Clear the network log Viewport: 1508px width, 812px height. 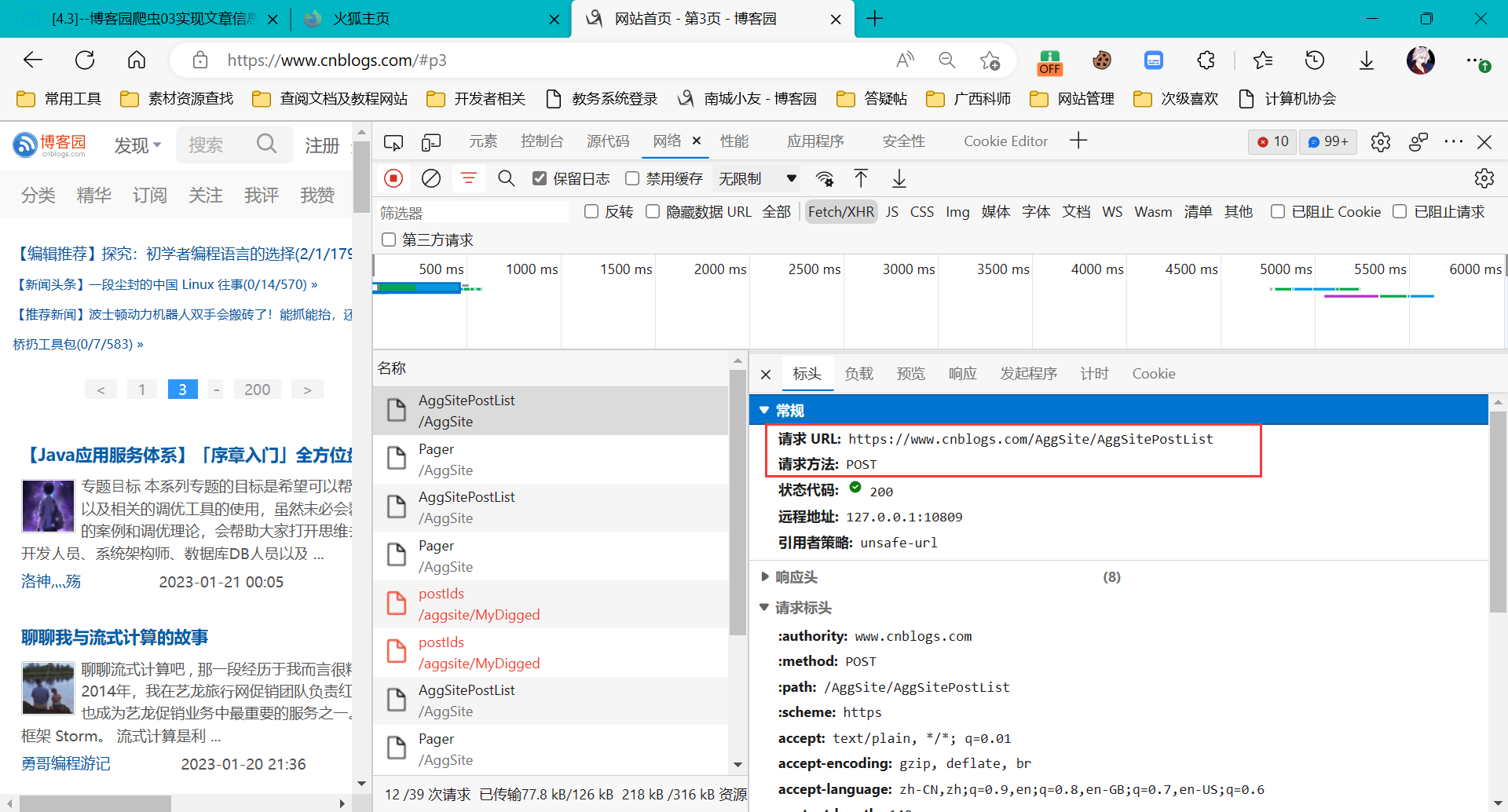(x=431, y=179)
